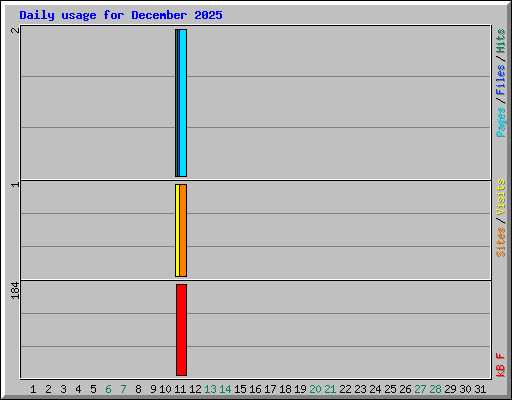Click the cyan Pages bar for day 11
The width and height of the screenshot is (512, 400).
[x=183, y=103]
